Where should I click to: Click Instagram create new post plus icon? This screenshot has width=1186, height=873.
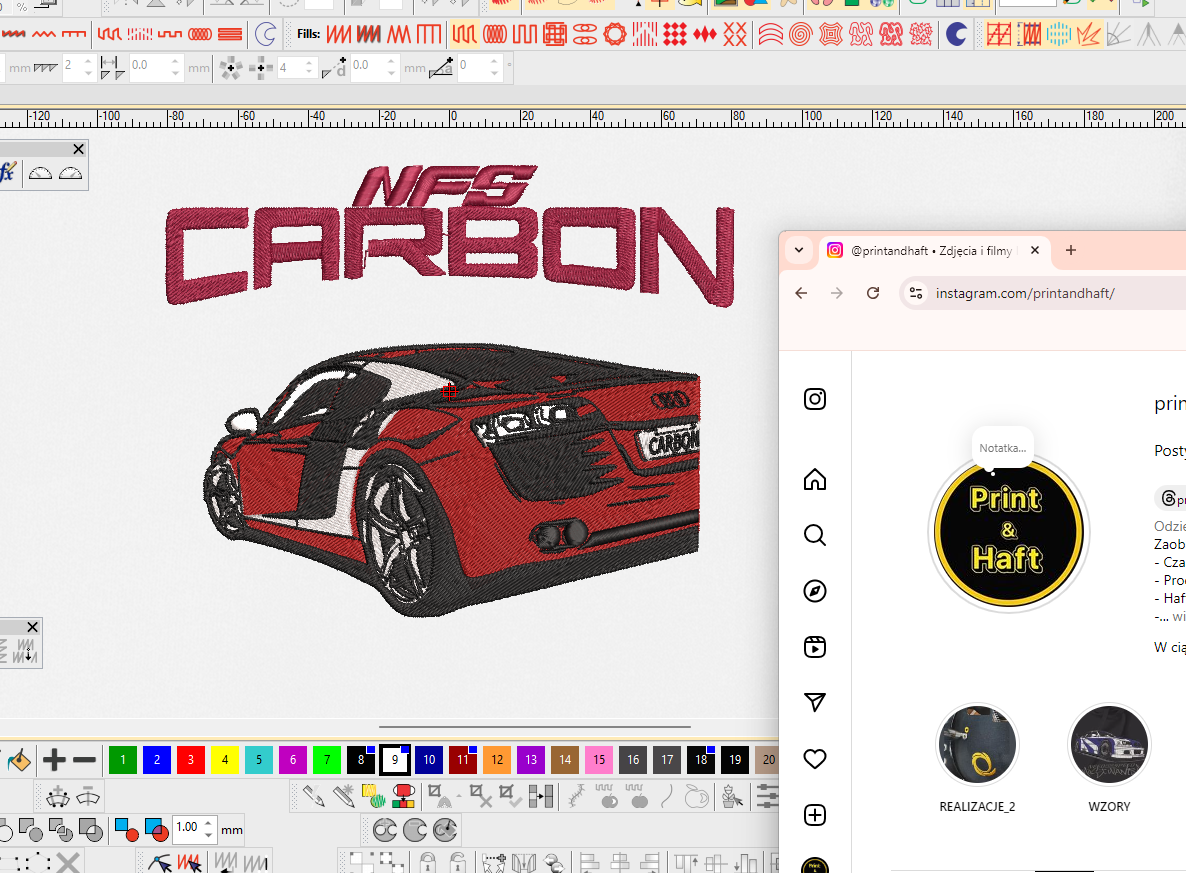tap(815, 815)
